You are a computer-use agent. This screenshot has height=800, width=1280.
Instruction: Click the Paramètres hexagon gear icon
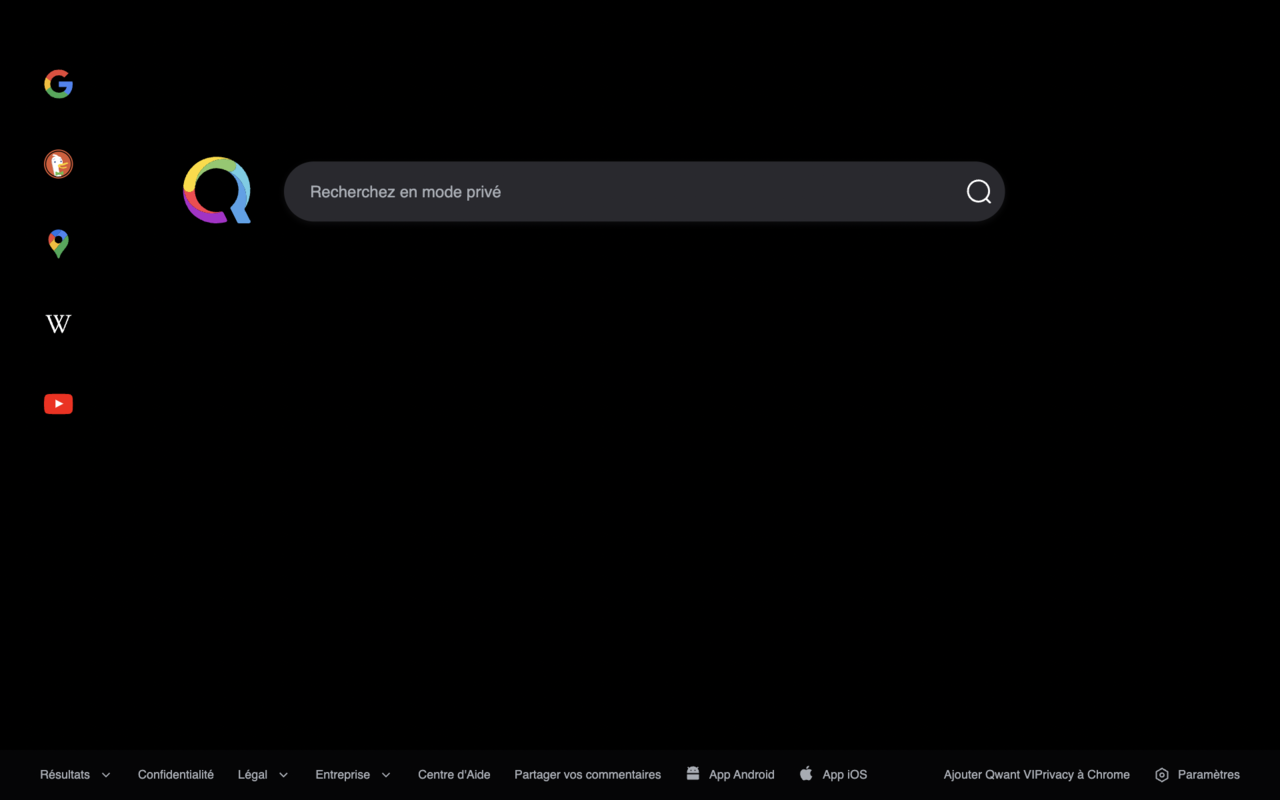pyautogui.click(x=1162, y=775)
